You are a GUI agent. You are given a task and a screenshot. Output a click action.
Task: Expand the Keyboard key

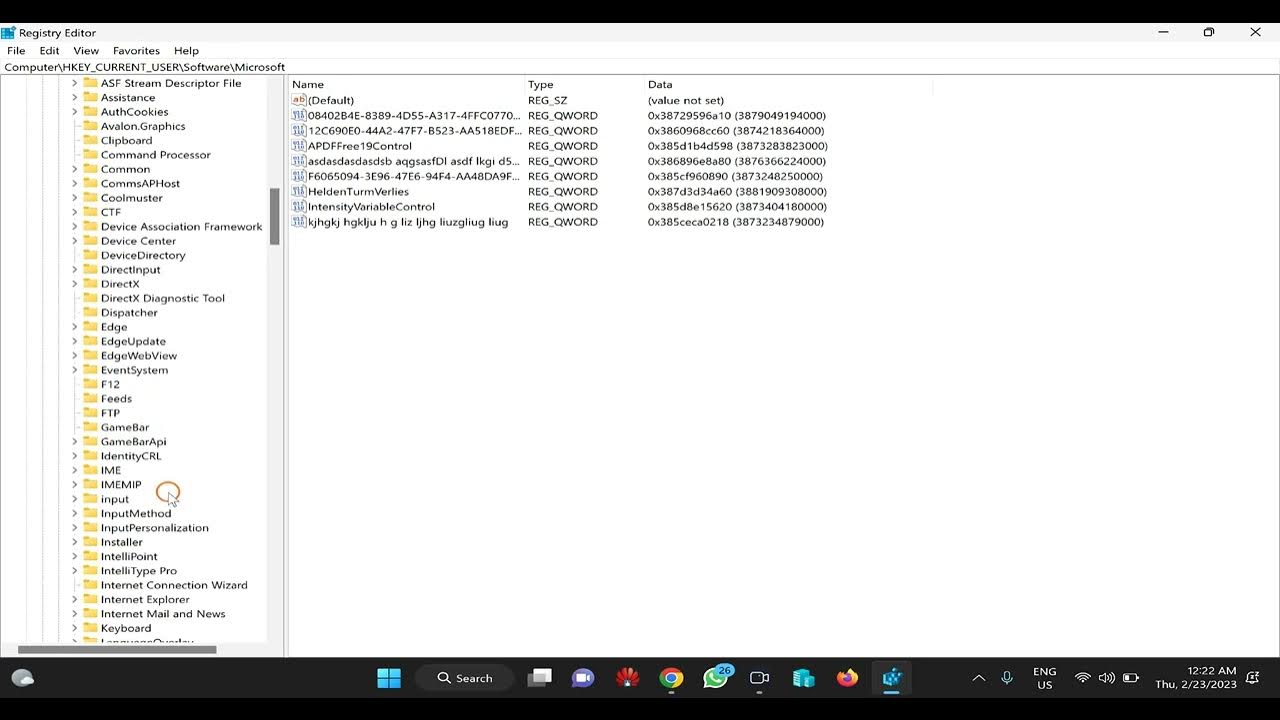[74, 628]
